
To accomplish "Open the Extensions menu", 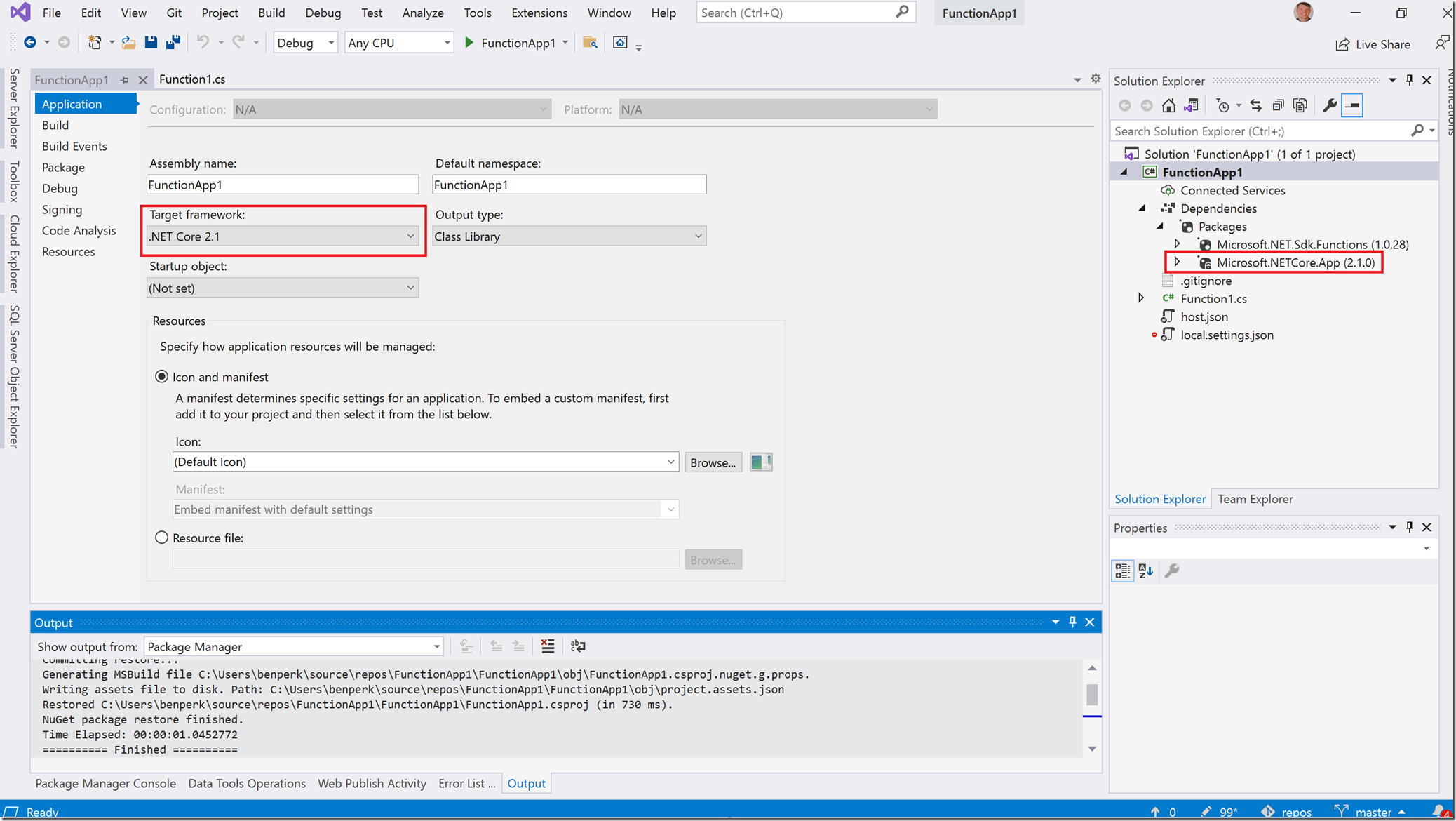I will click(539, 13).
